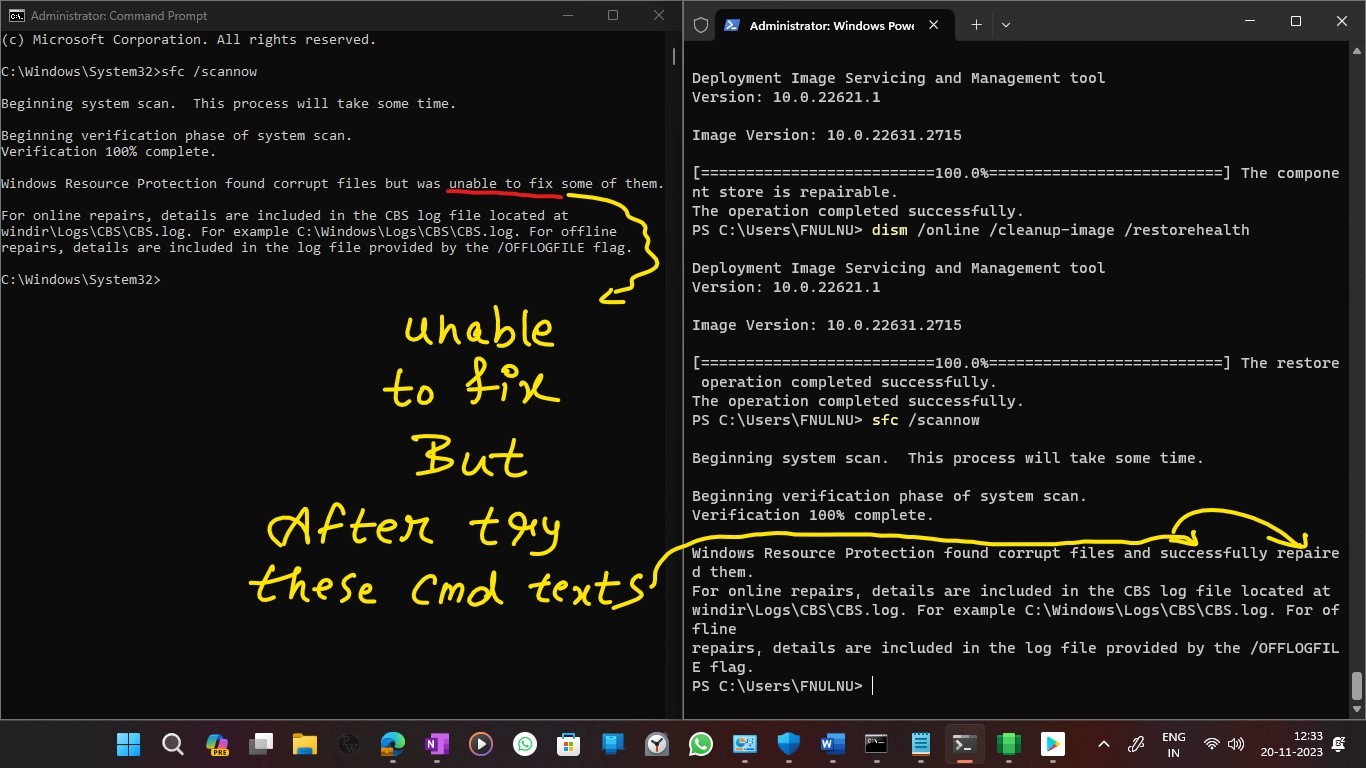Viewport: 1366px width, 768px height.
Task: Expand hidden system tray icons
Action: [1103, 744]
